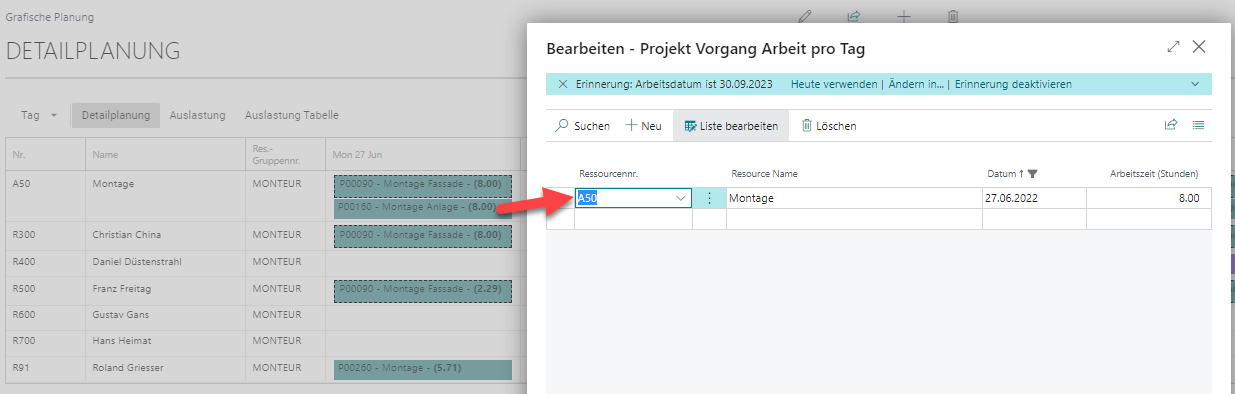The height and width of the screenshot is (394, 1235).
Task: Sort by the Datum column header
Action: pos(1012,174)
